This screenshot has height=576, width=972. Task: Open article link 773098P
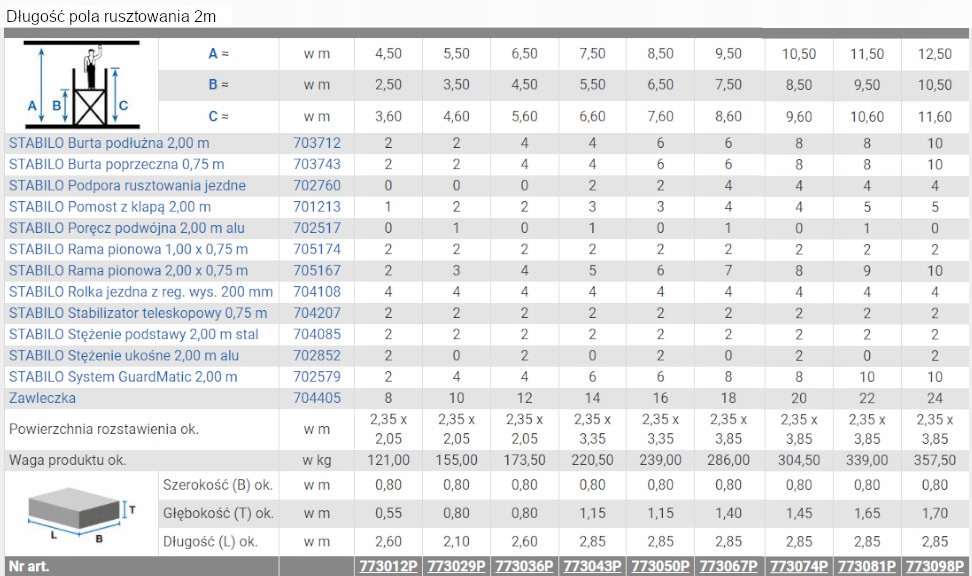(x=935, y=566)
